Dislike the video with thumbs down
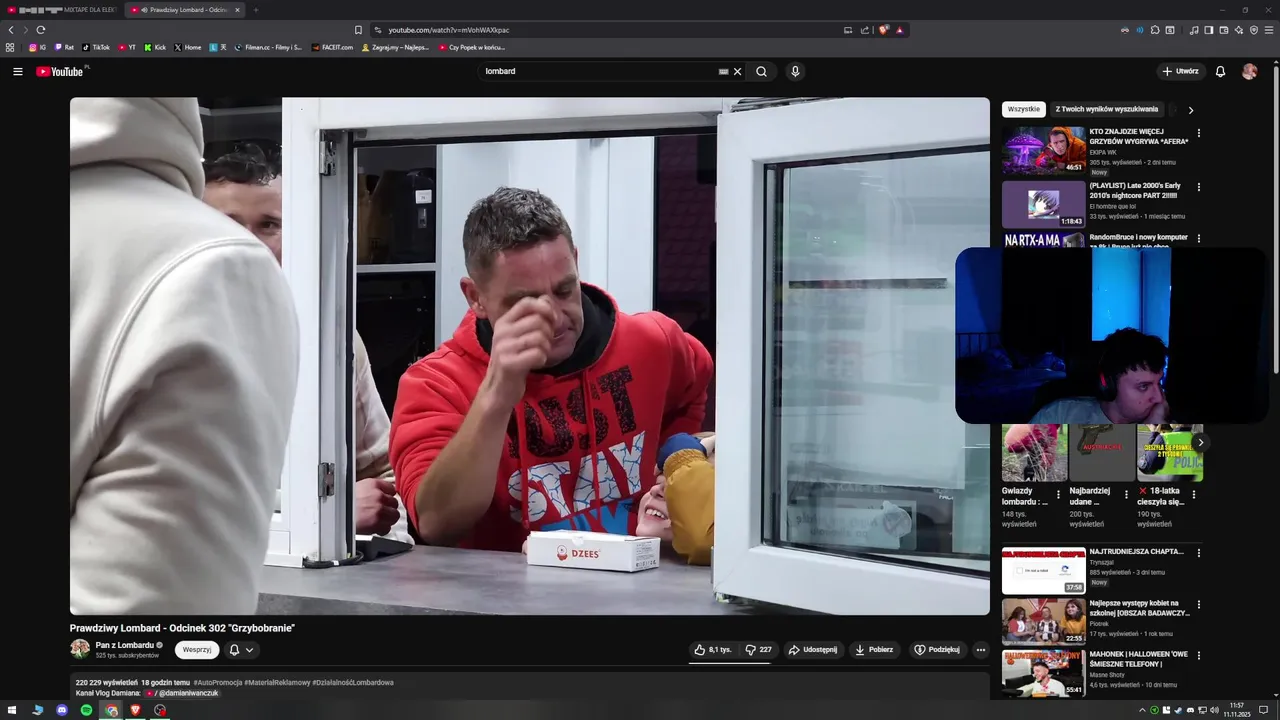 759,649
